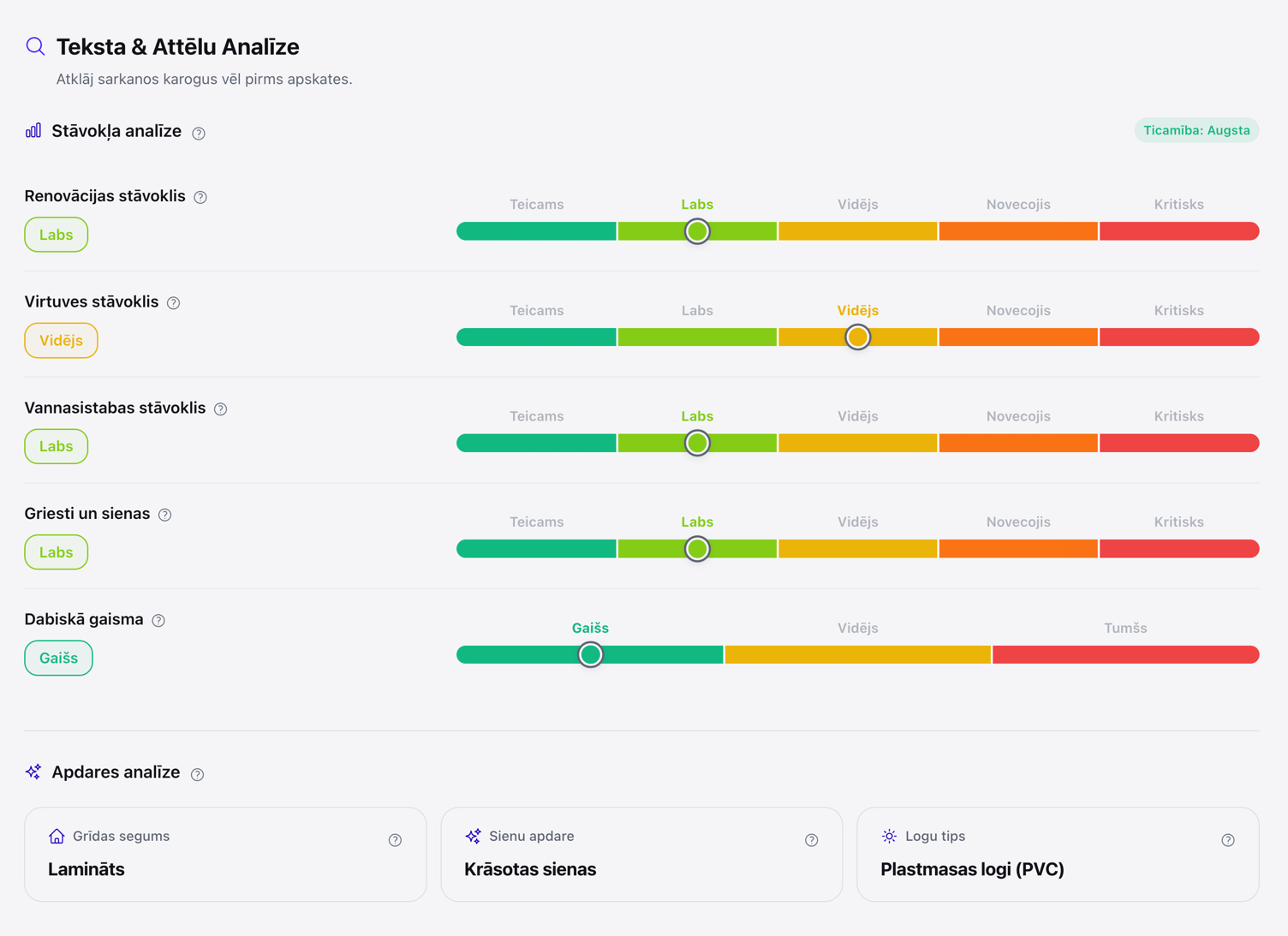Click question mark next to Vannasistabas stāvoklis
The height and width of the screenshot is (936, 1288).
(221, 409)
